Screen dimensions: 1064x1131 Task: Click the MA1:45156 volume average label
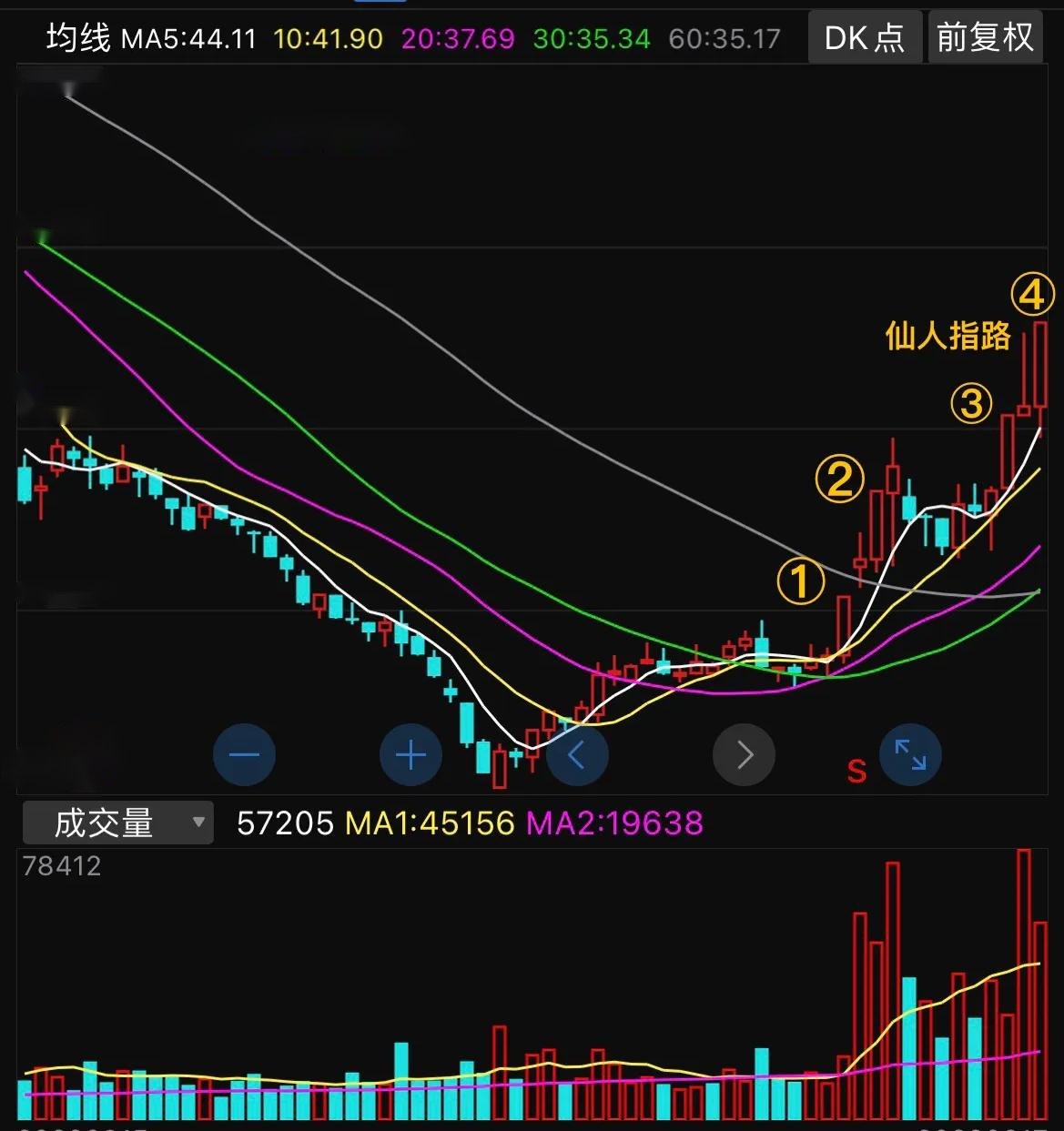click(428, 823)
